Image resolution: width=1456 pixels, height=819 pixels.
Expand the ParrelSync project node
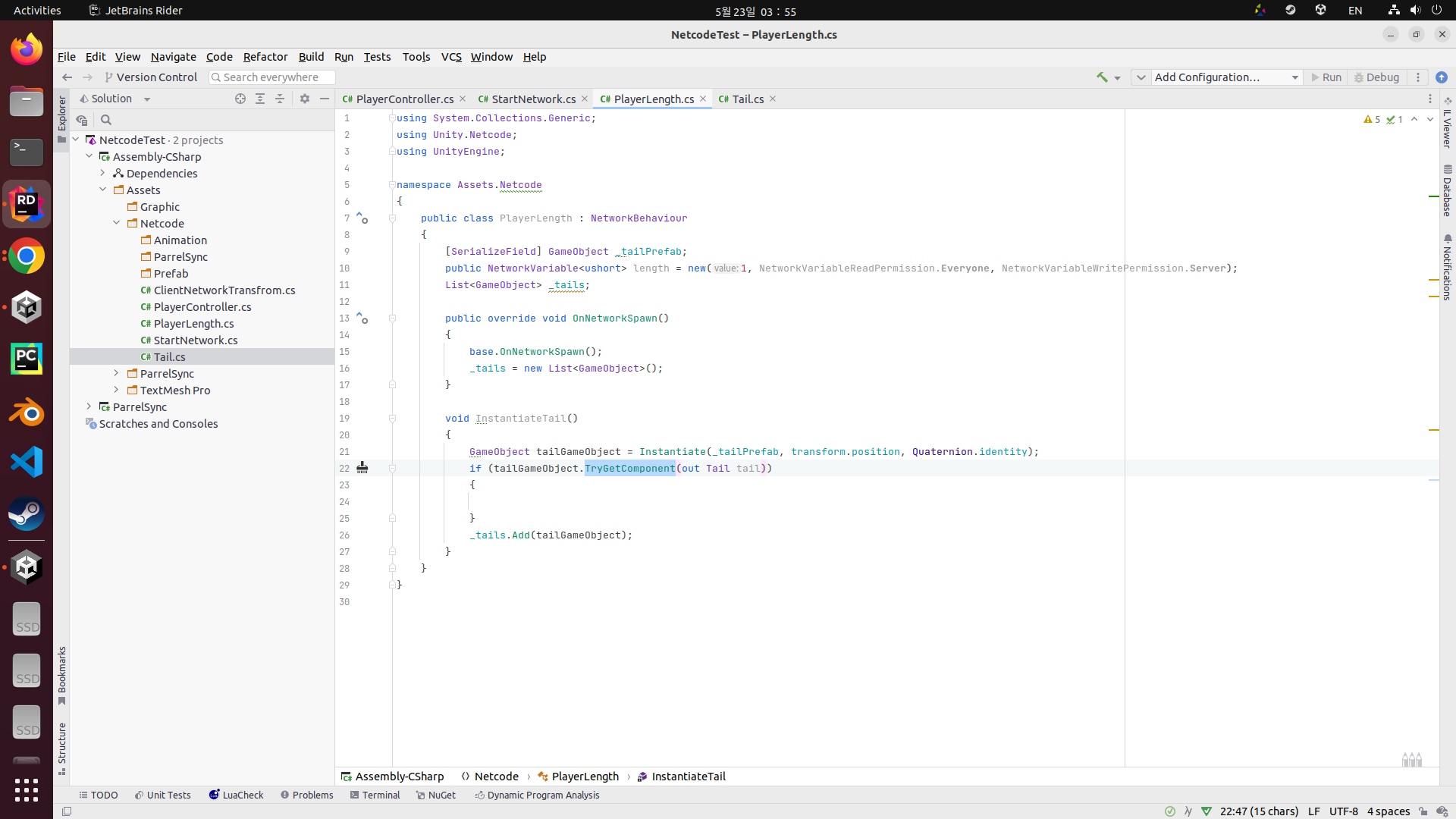89,406
